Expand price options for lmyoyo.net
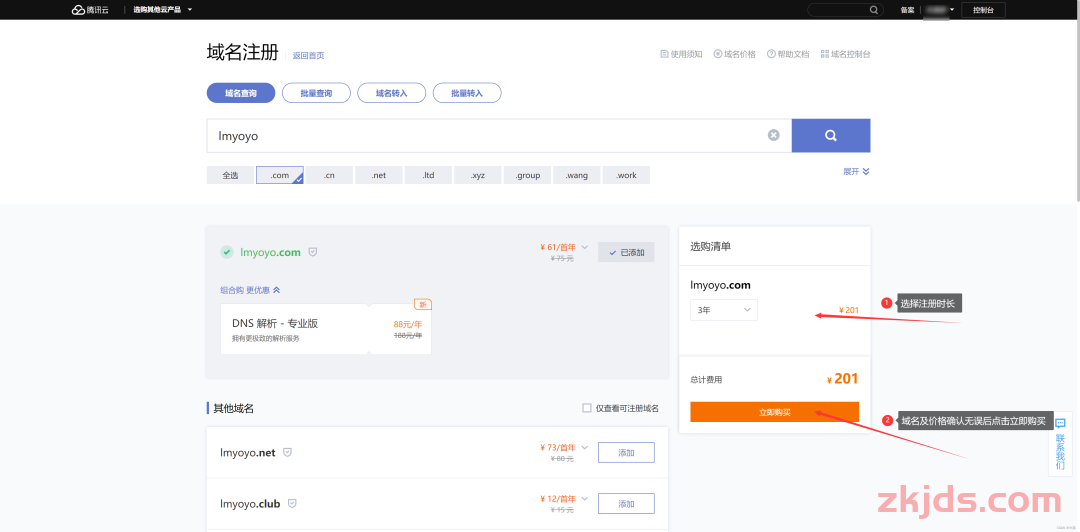1080x532 pixels. coord(585,447)
